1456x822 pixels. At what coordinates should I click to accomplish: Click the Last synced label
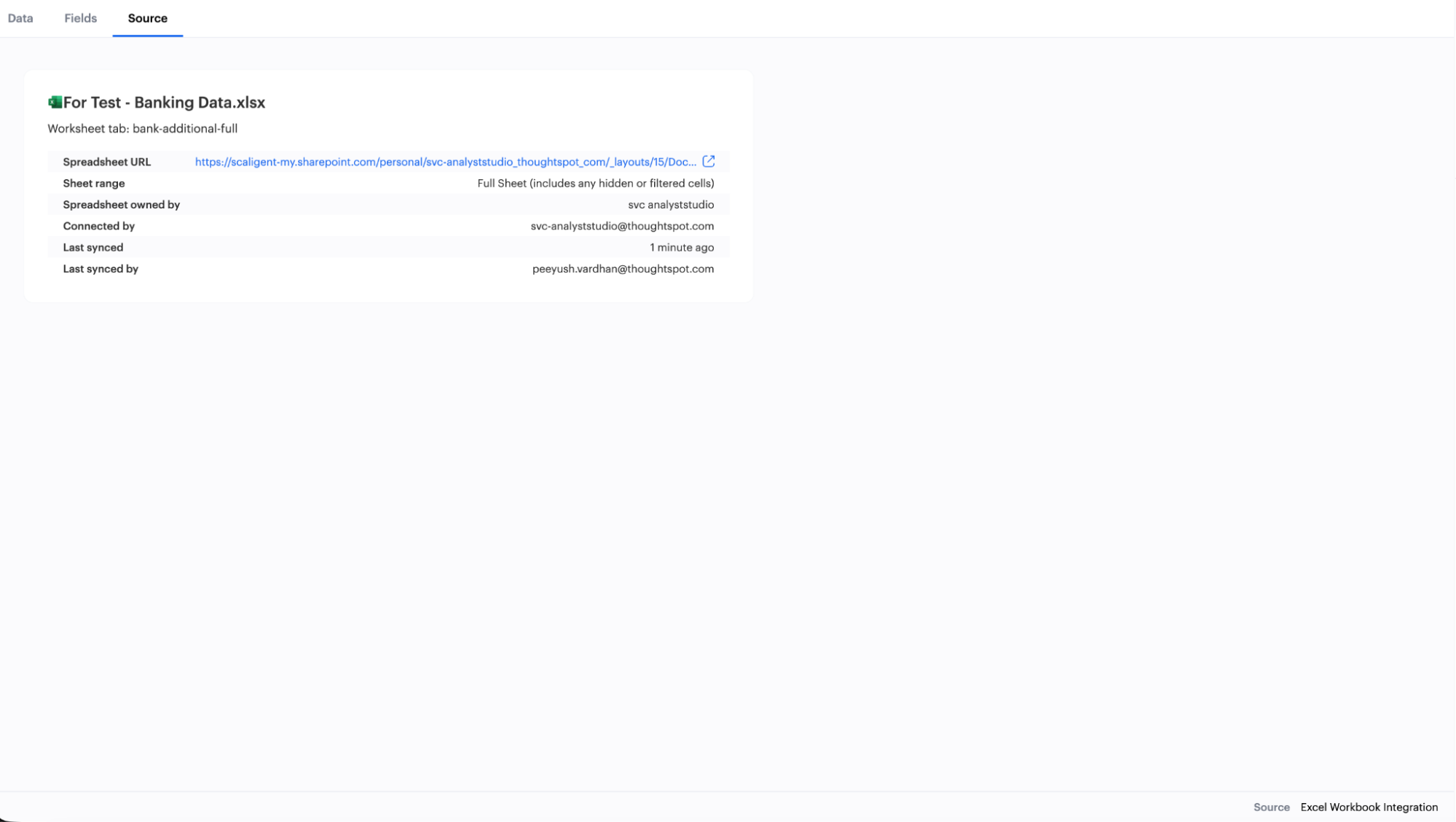coord(93,248)
